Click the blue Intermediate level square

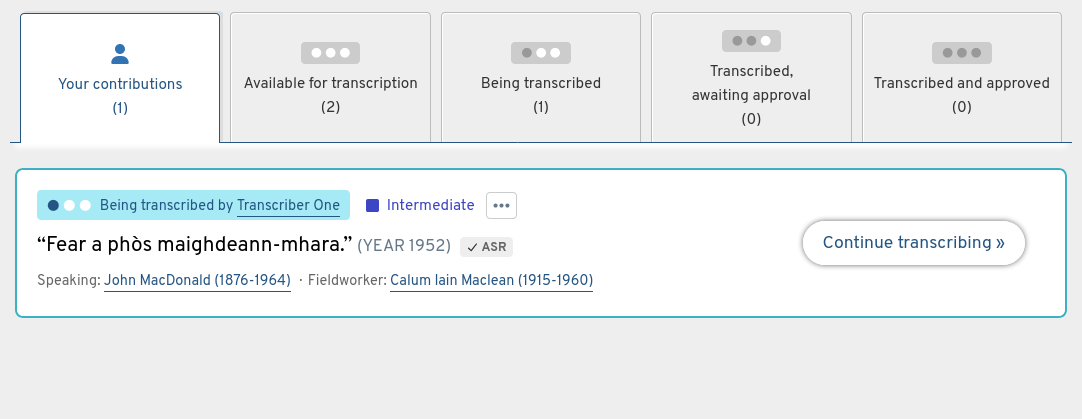[372, 205]
